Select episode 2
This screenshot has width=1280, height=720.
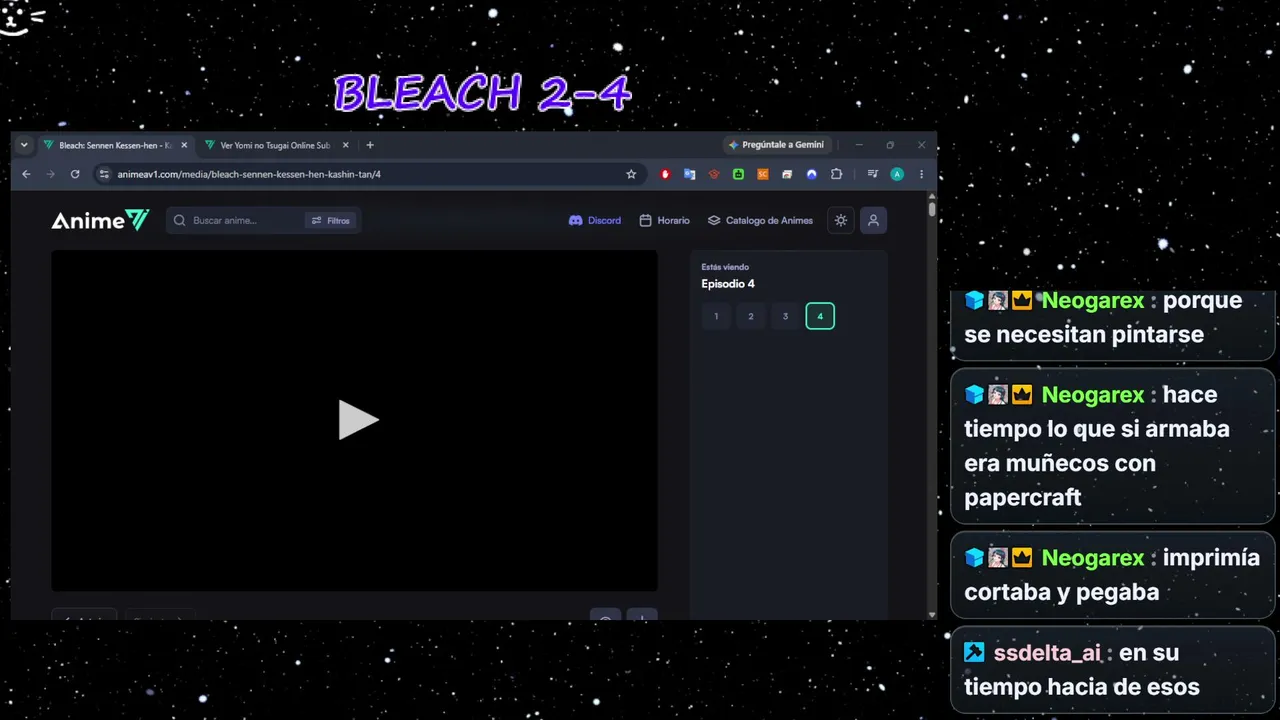751,316
